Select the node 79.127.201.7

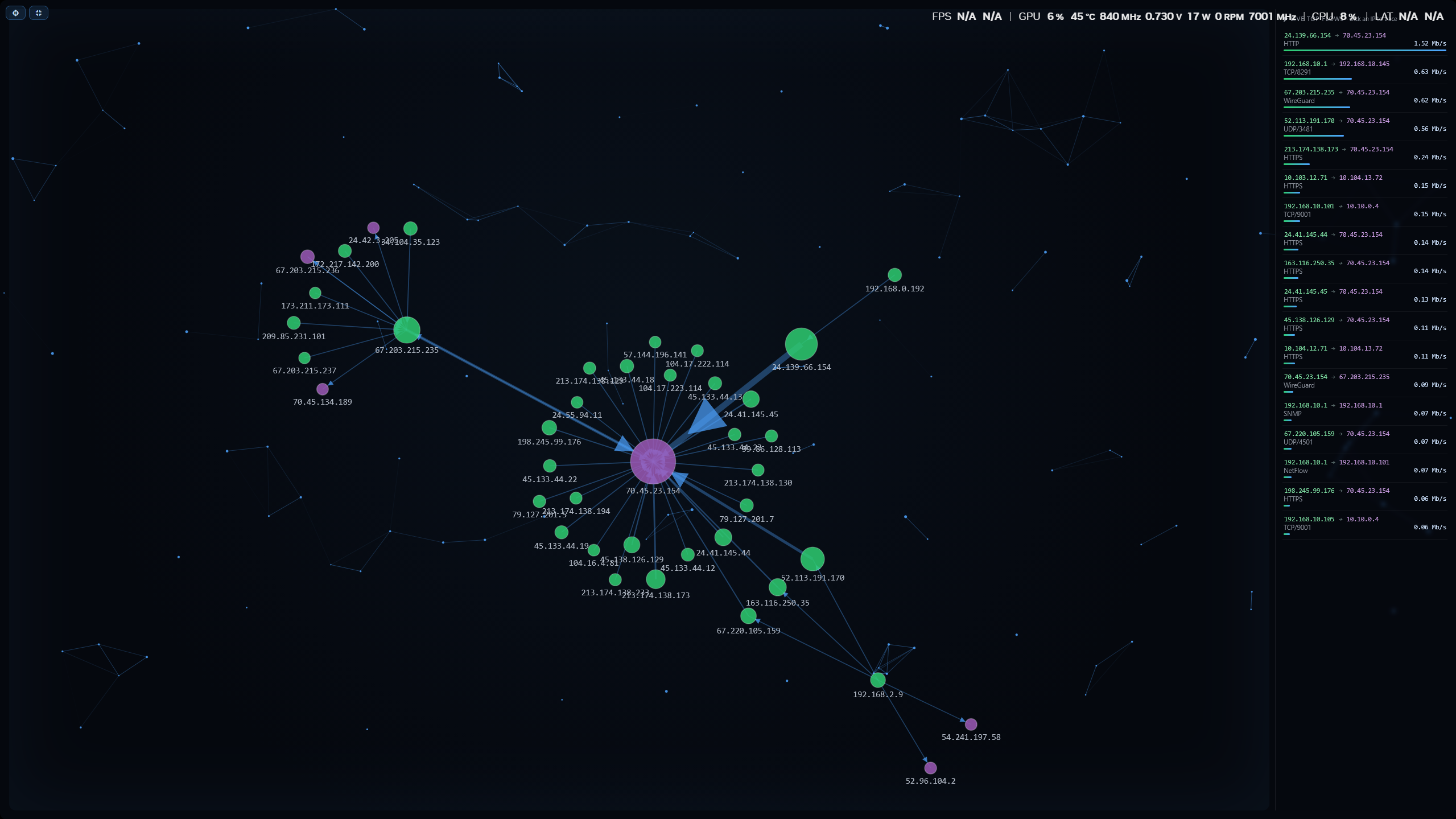(x=746, y=505)
